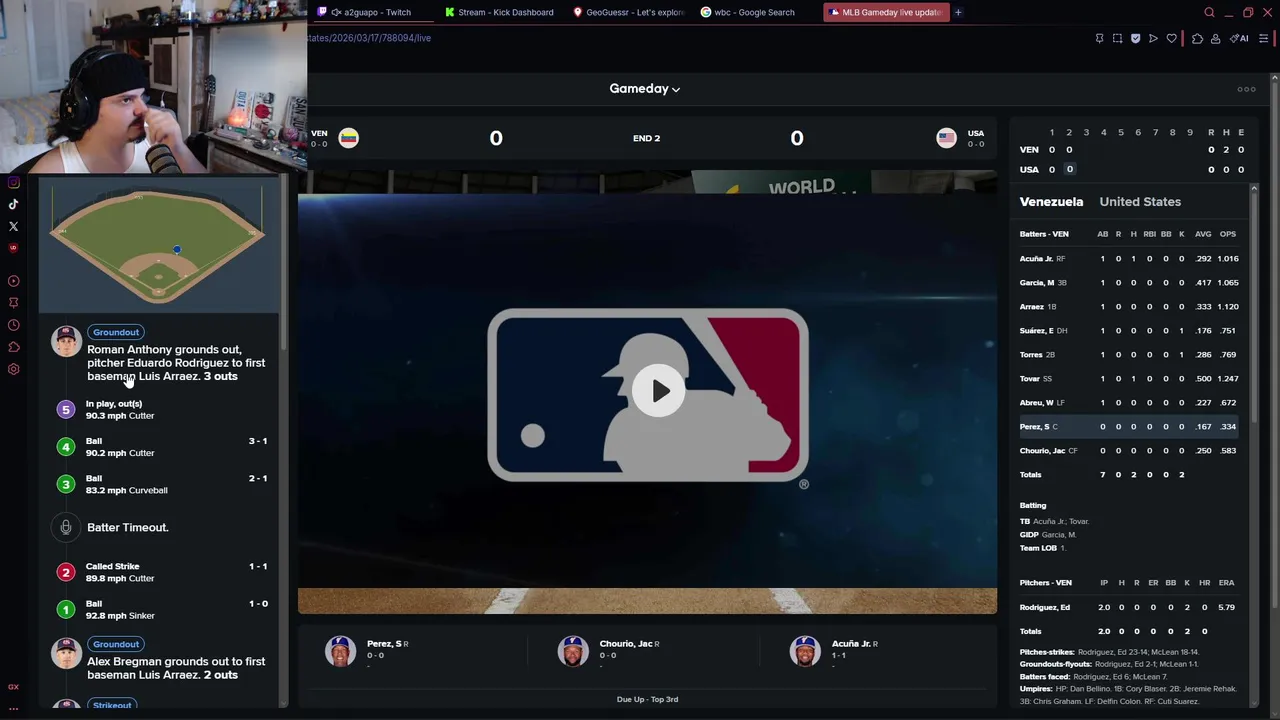Image resolution: width=1280 pixels, height=720 pixels.
Task: Select pitch 3 Ball 83.2 mph Curveball
Action: point(162,484)
